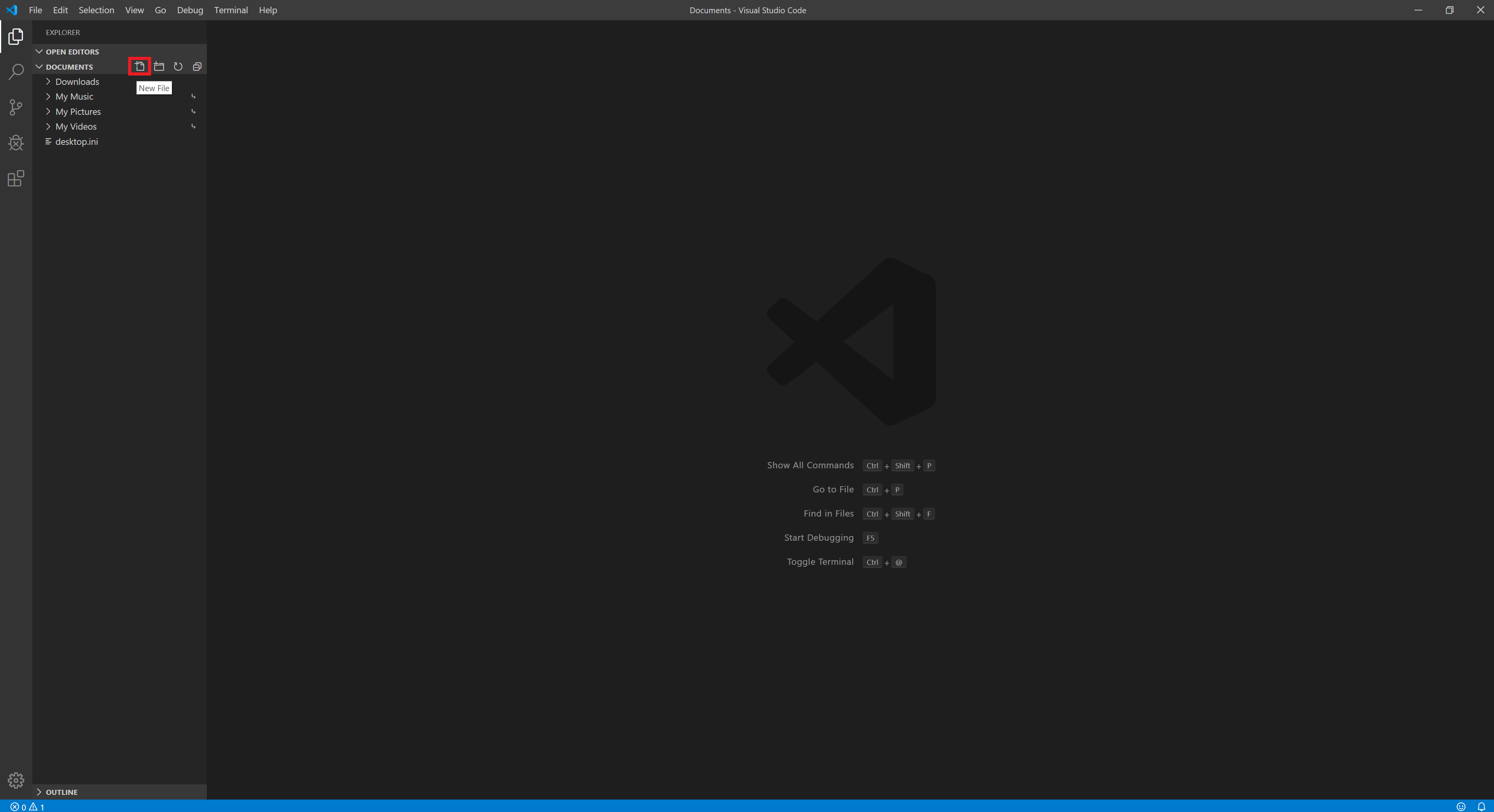
Task: Open desktop.ini file in explorer
Action: click(x=77, y=141)
